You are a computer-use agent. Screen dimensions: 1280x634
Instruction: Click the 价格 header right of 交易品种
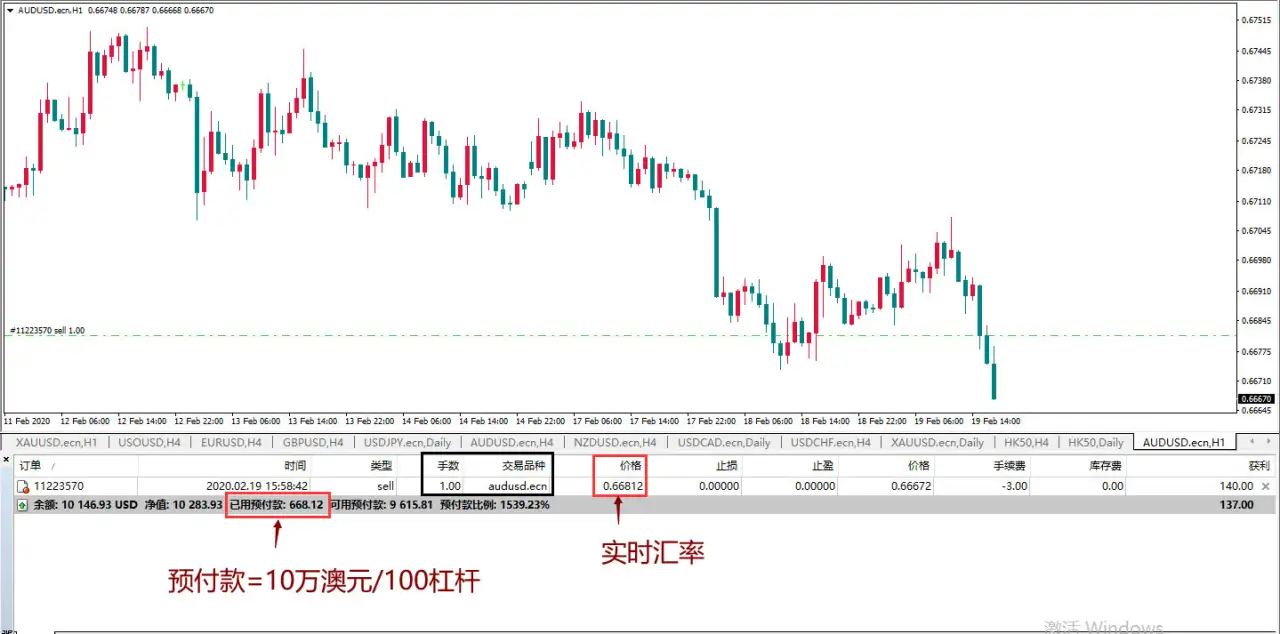click(631, 466)
